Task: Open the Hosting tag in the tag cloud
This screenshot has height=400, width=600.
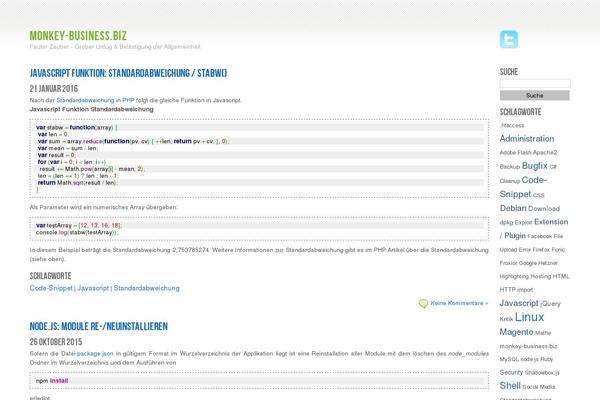Action: coord(540,276)
